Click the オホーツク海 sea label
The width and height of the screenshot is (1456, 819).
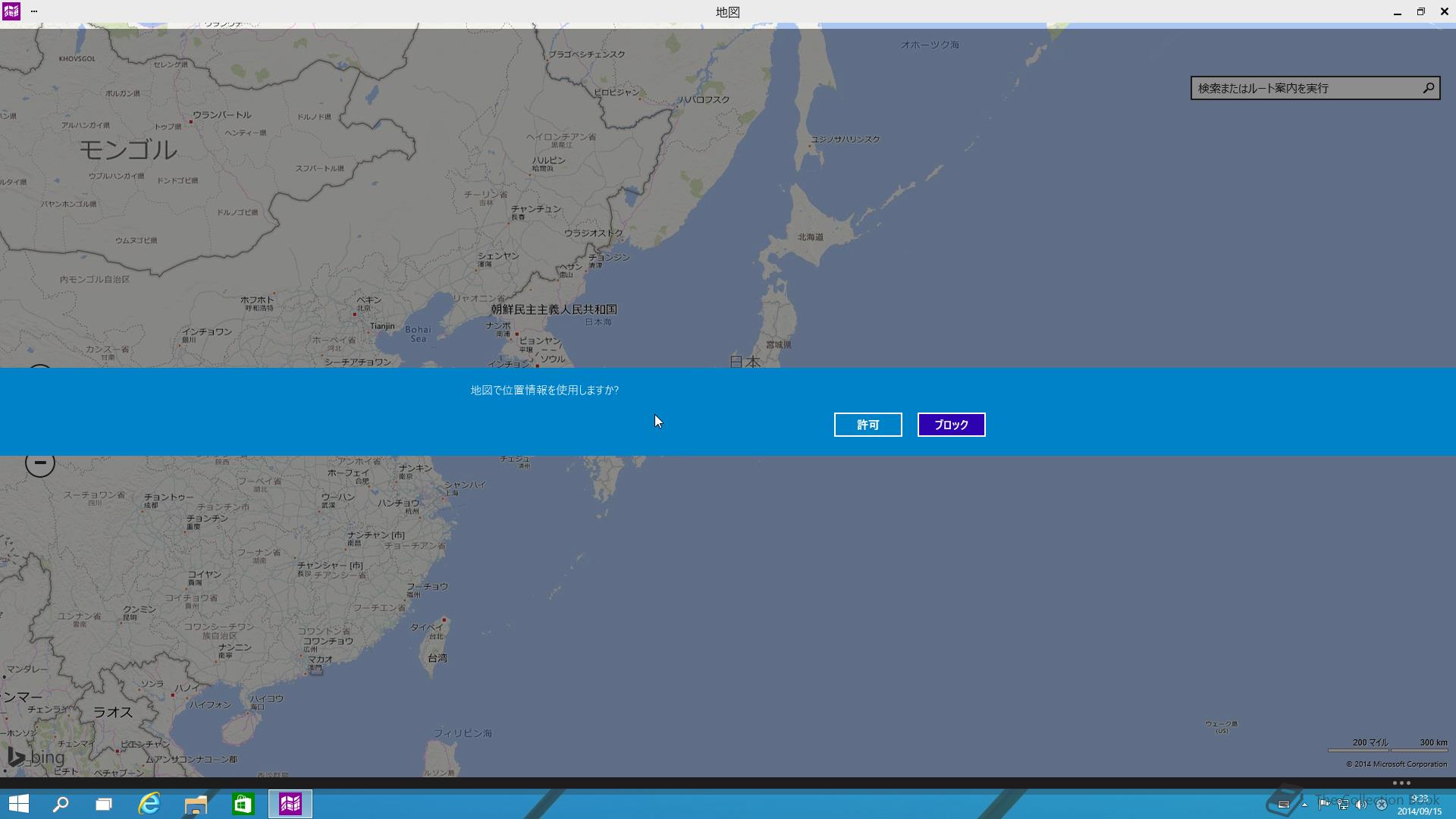coord(930,45)
